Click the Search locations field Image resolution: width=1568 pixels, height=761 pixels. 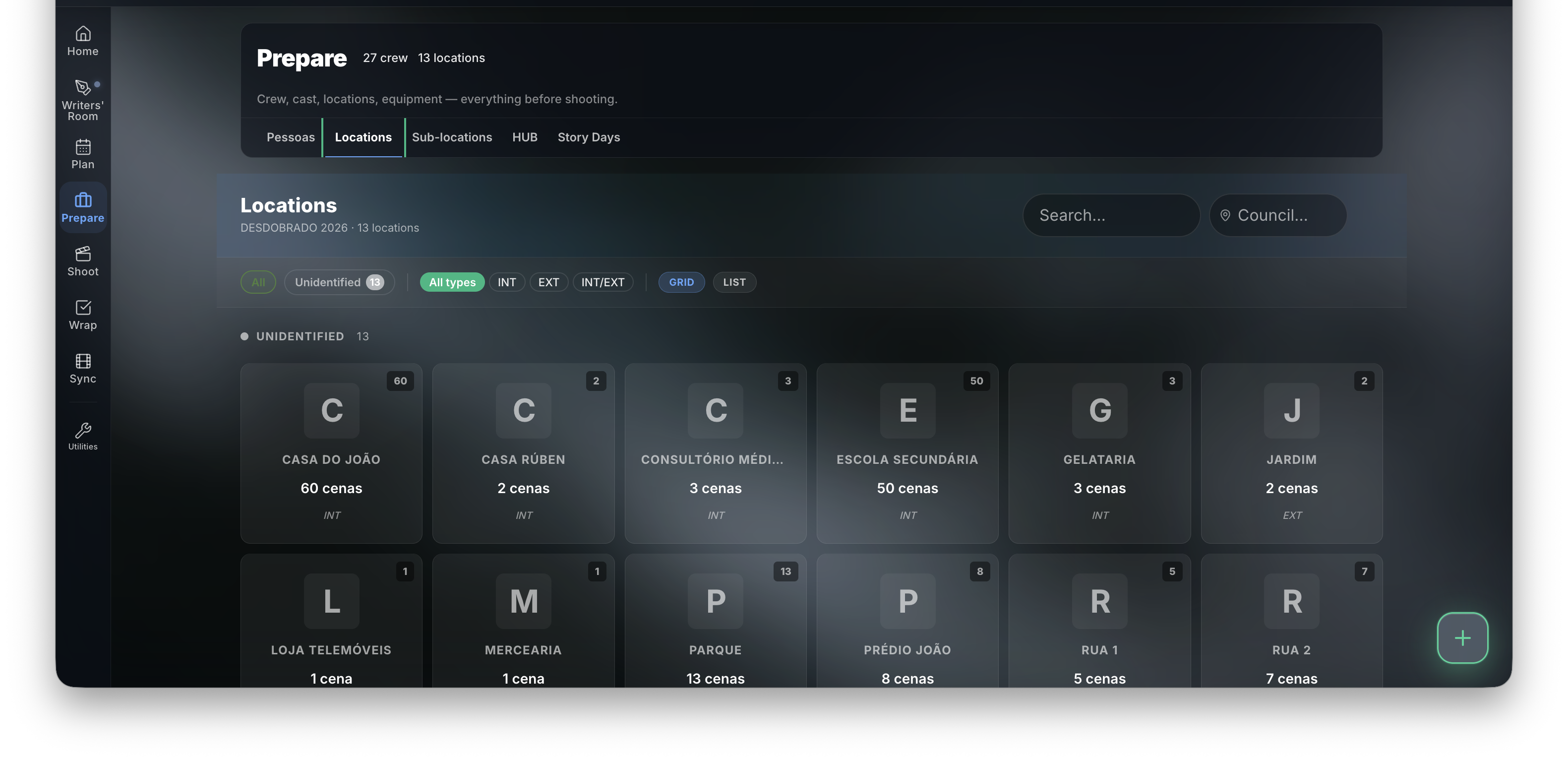(x=1111, y=215)
